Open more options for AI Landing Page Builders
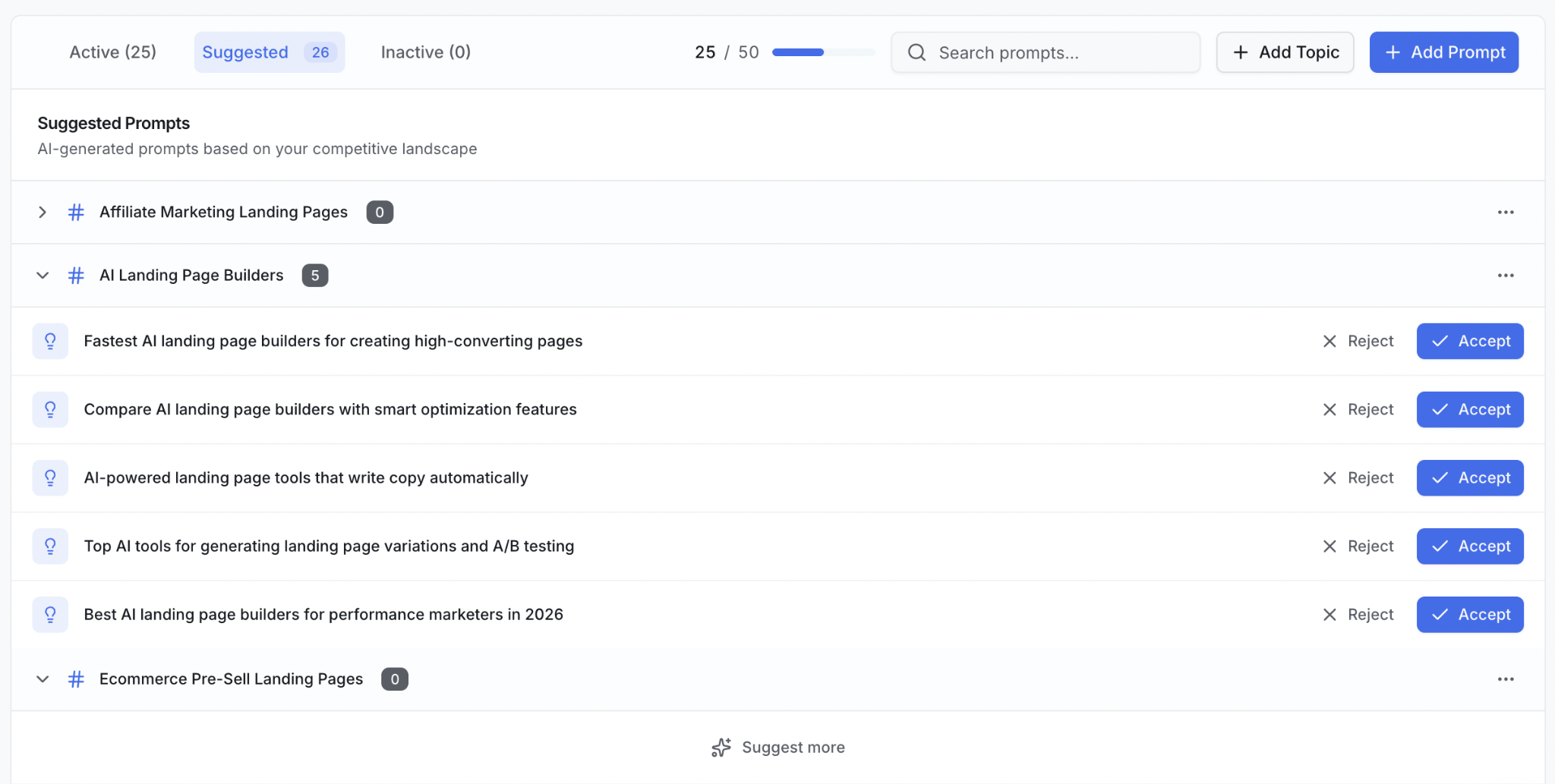This screenshot has height=784, width=1555. click(x=1506, y=276)
